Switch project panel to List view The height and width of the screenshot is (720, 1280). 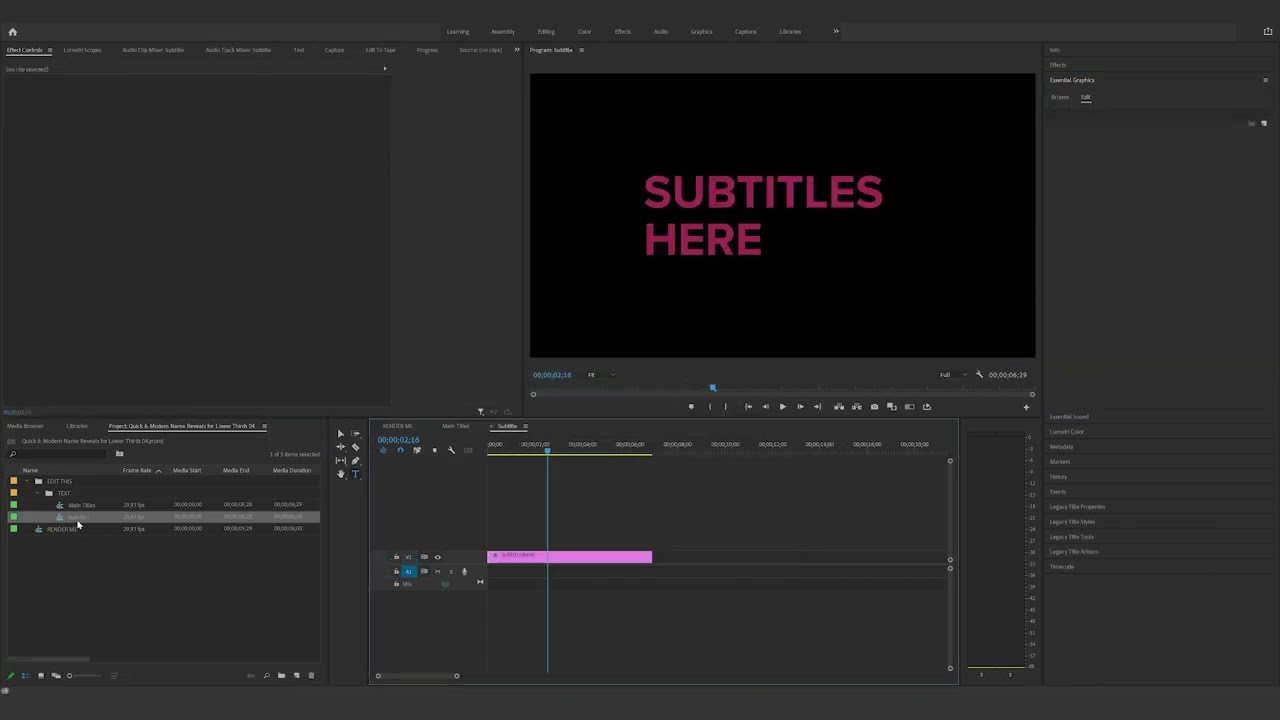(26, 676)
